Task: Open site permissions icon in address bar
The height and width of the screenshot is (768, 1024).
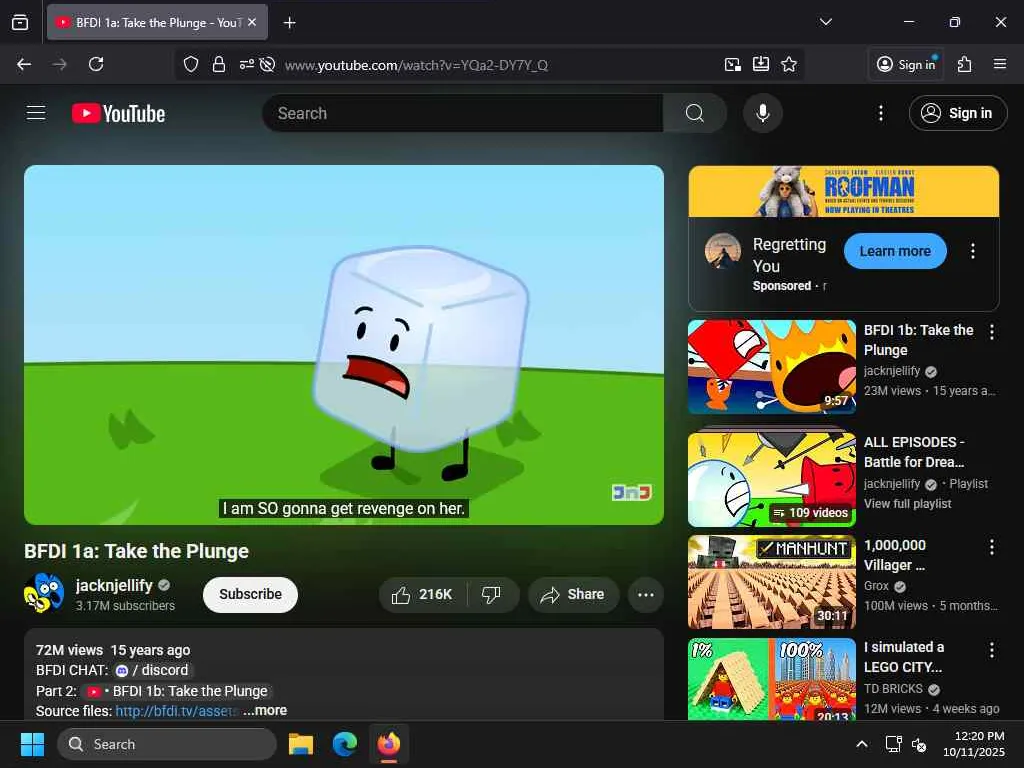Action: click(246, 64)
